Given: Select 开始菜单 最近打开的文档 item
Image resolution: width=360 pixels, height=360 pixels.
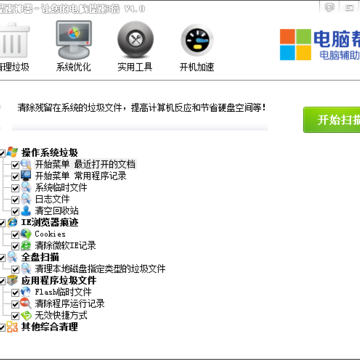Looking at the screenshot, I should click(85, 164).
